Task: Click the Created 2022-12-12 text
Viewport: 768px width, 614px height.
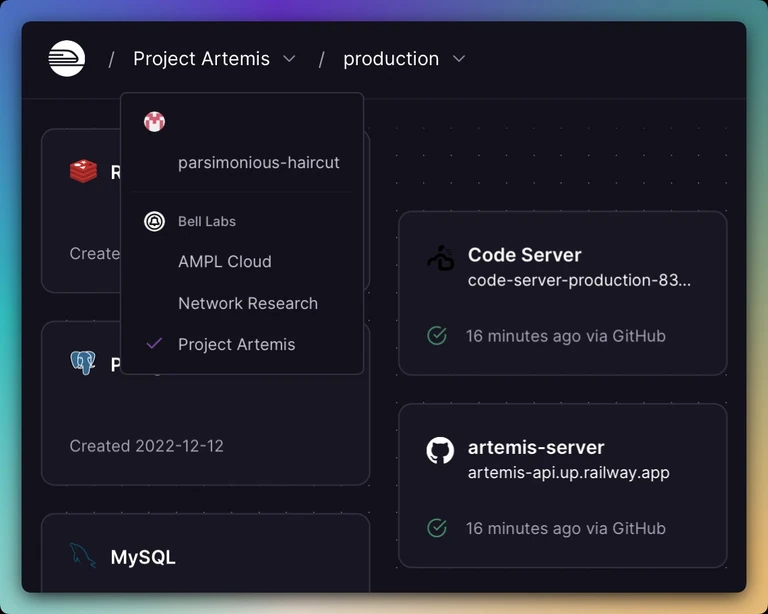Action: (146, 446)
